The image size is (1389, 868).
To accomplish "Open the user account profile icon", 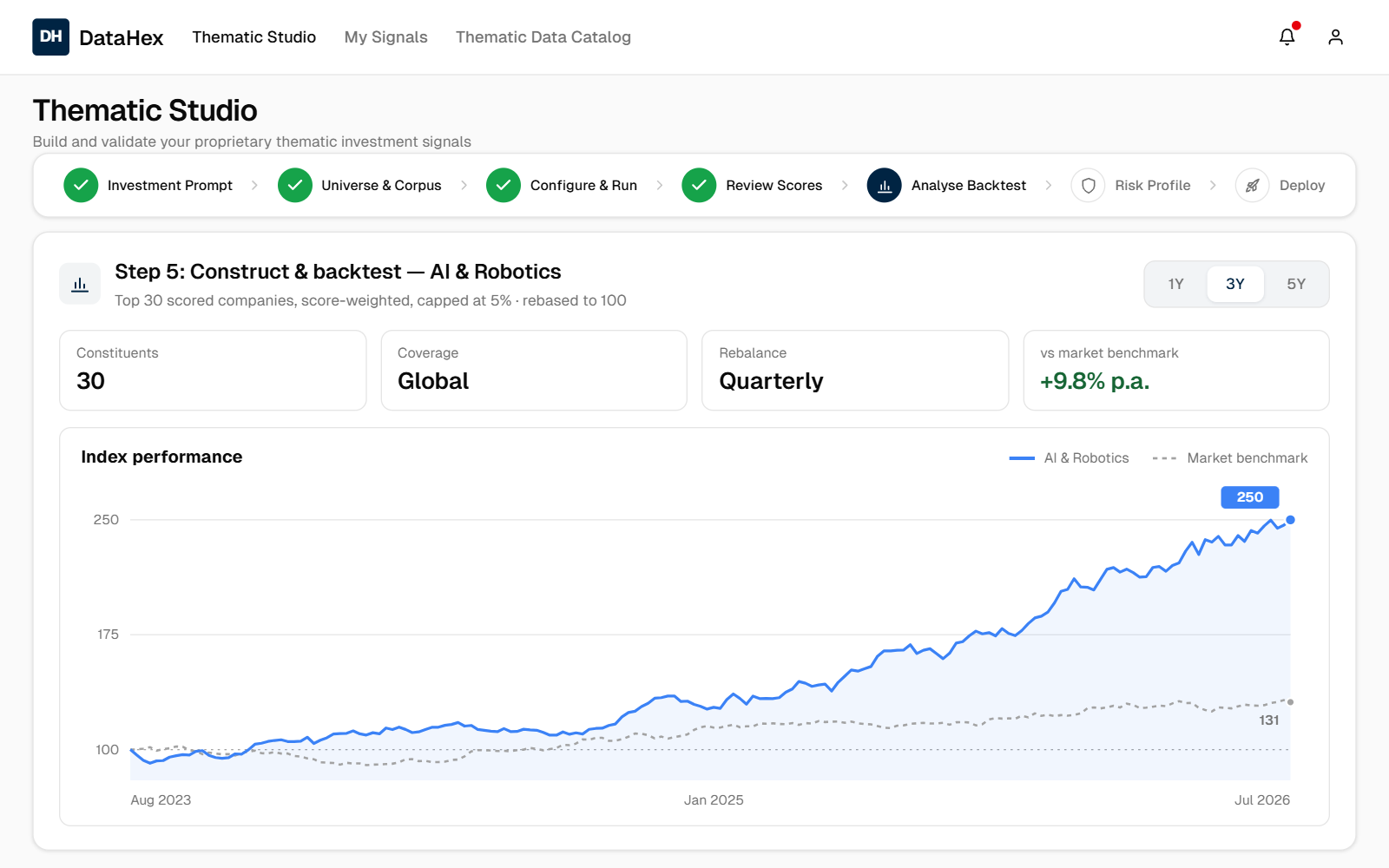I will 1335,36.
